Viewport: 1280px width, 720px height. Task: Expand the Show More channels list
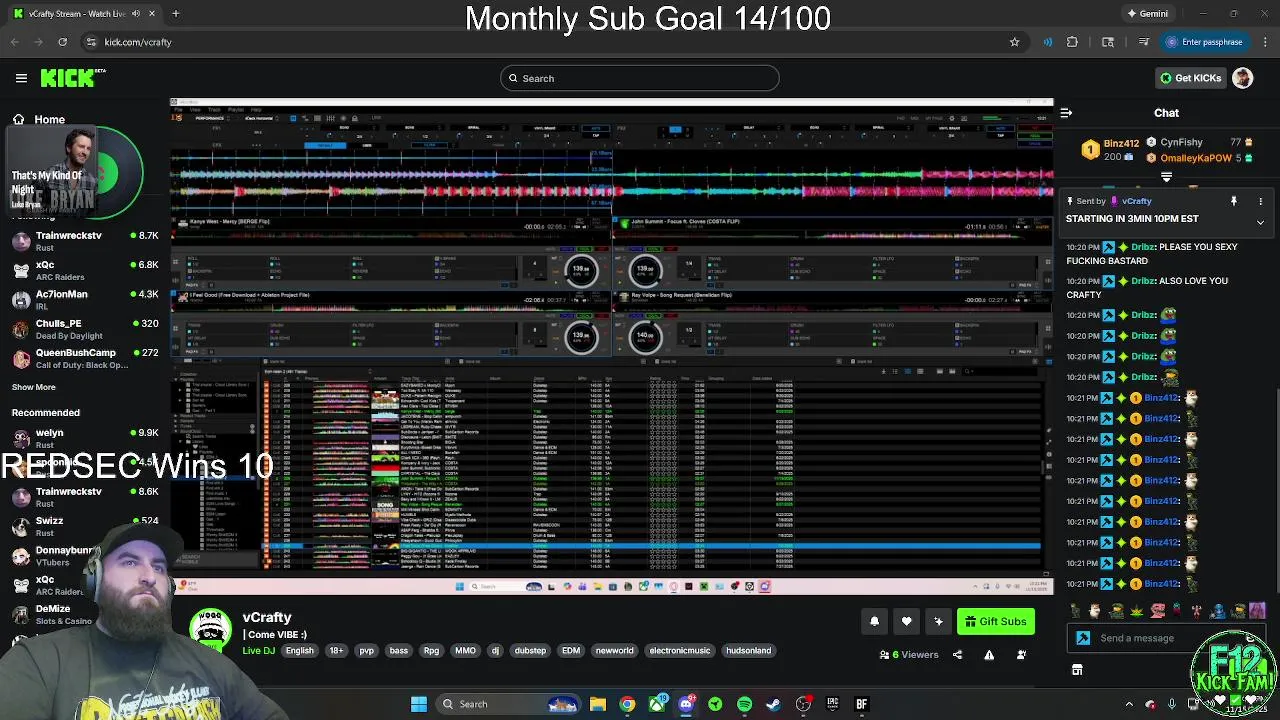pyautogui.click(x=34, y=387)
